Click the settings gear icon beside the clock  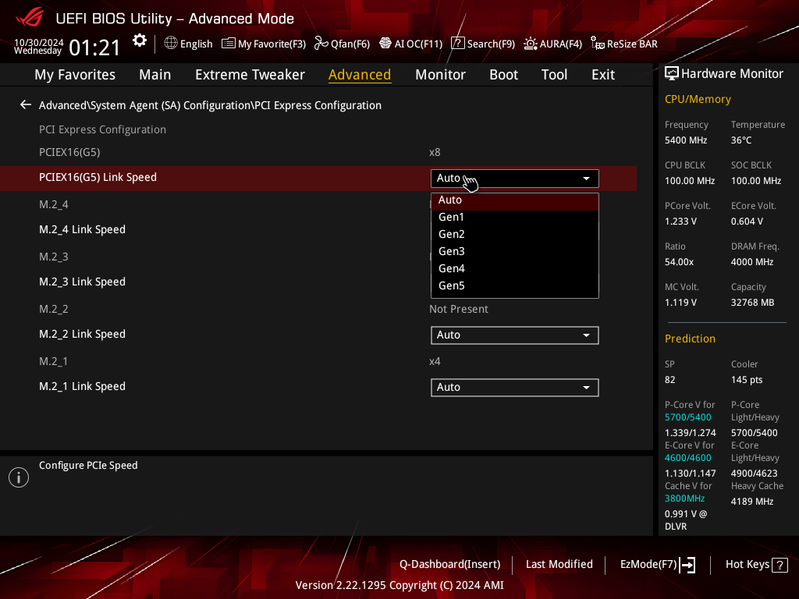click(139, 41)
